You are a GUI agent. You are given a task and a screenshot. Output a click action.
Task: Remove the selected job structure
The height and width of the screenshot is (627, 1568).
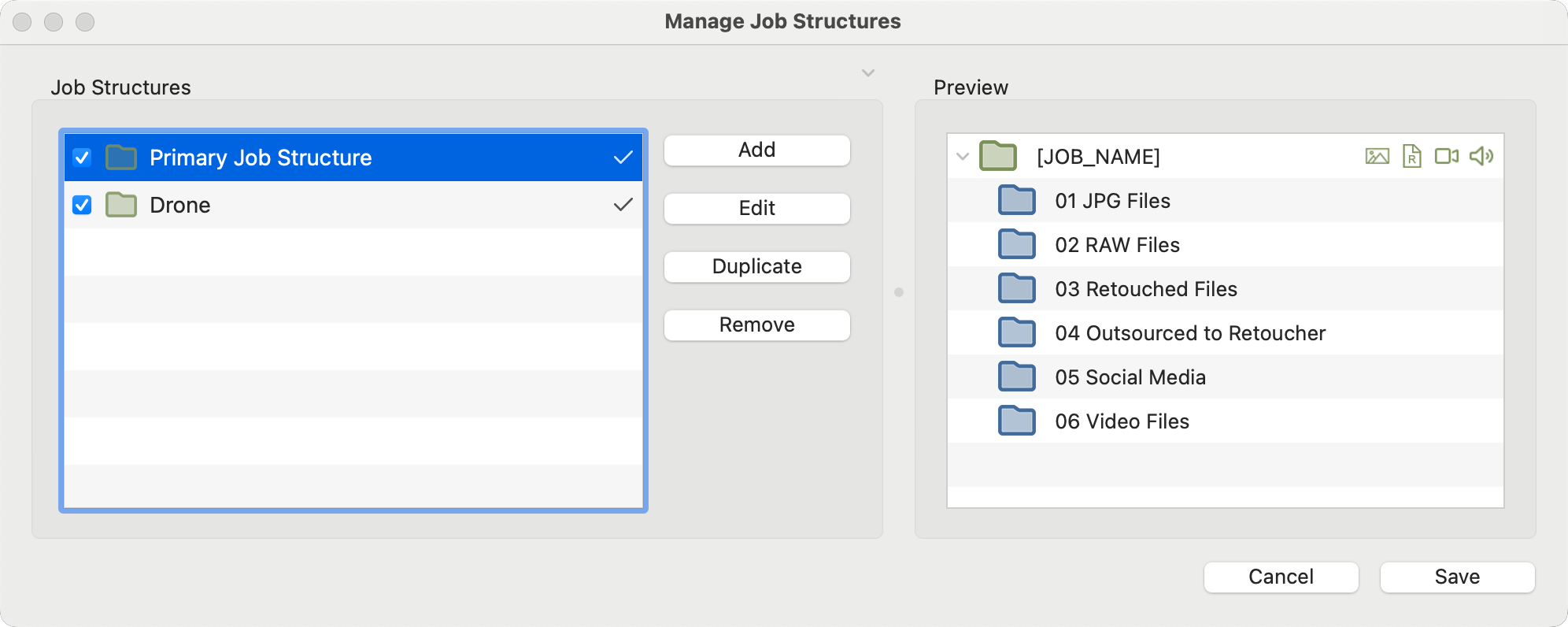click(x=756, y=325)
